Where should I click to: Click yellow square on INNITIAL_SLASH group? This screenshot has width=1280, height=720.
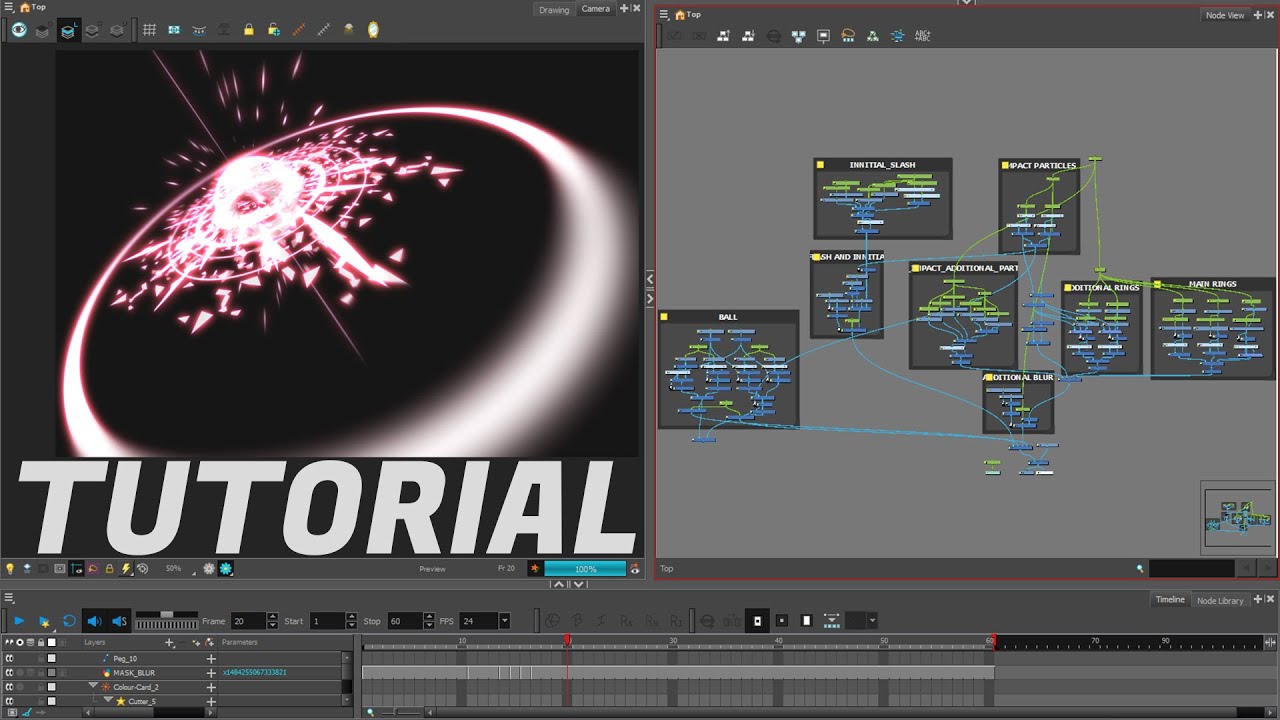[820, 165]
